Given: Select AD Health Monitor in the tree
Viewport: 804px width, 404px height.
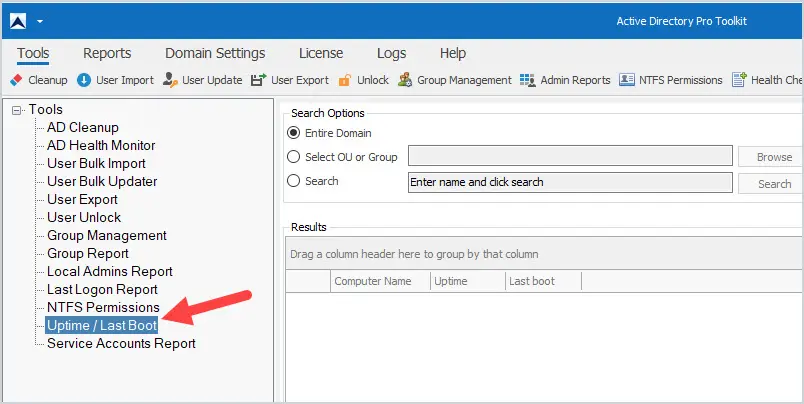Looking at the screenshot, I should point(101,145).
